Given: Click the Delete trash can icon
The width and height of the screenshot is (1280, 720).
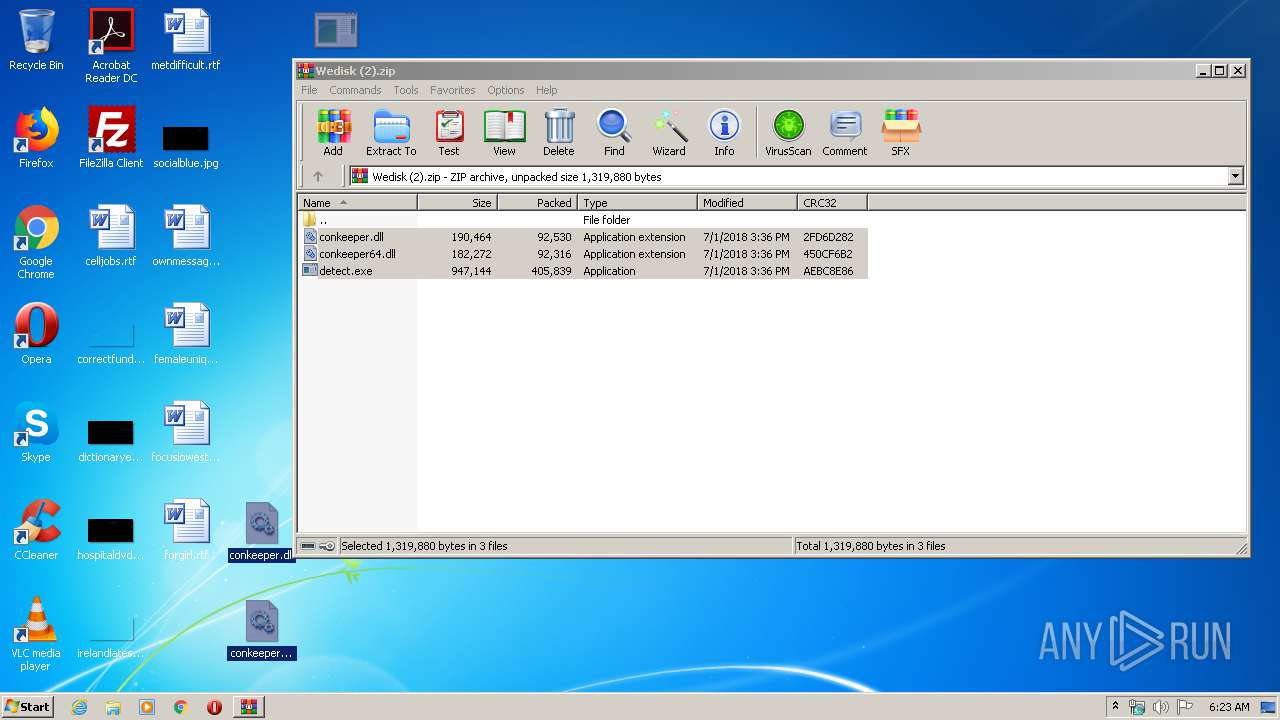Looking at the screenshot, I should tap(559, 133).
